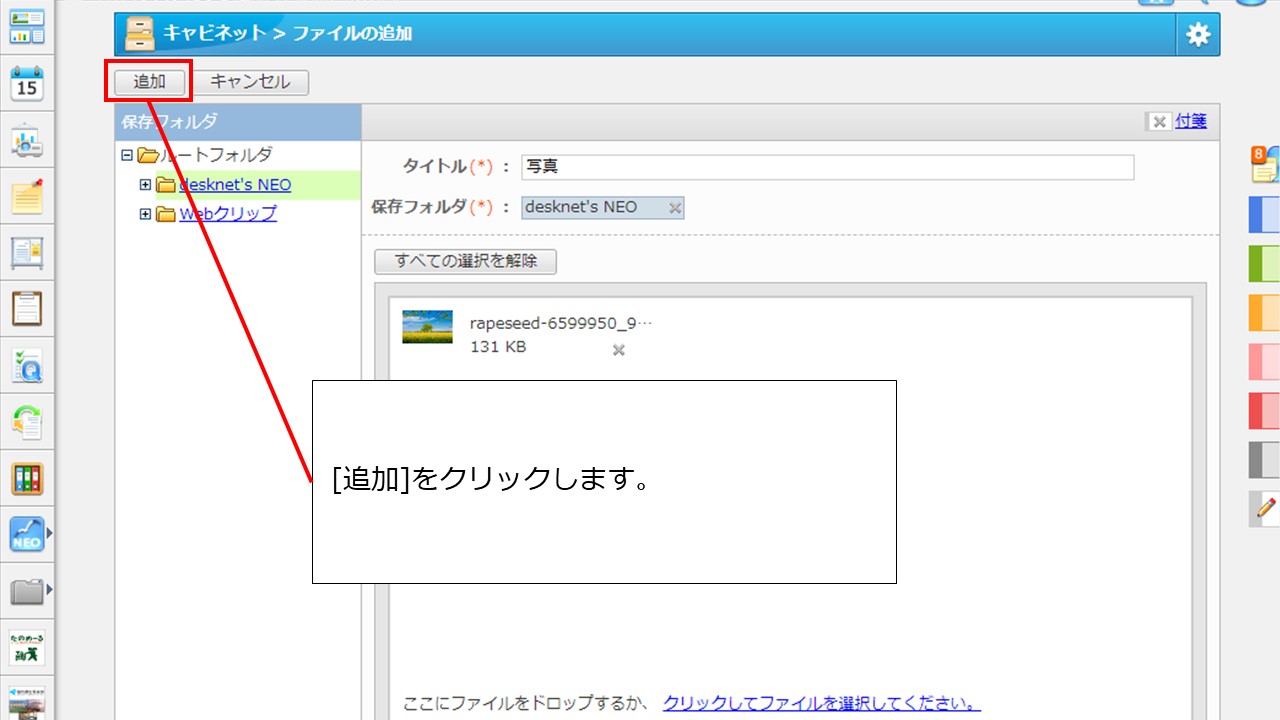The image size is (1280, 720).
Task: Click the sticky notes icon with badge 8
Action: tap(1264, 164)
